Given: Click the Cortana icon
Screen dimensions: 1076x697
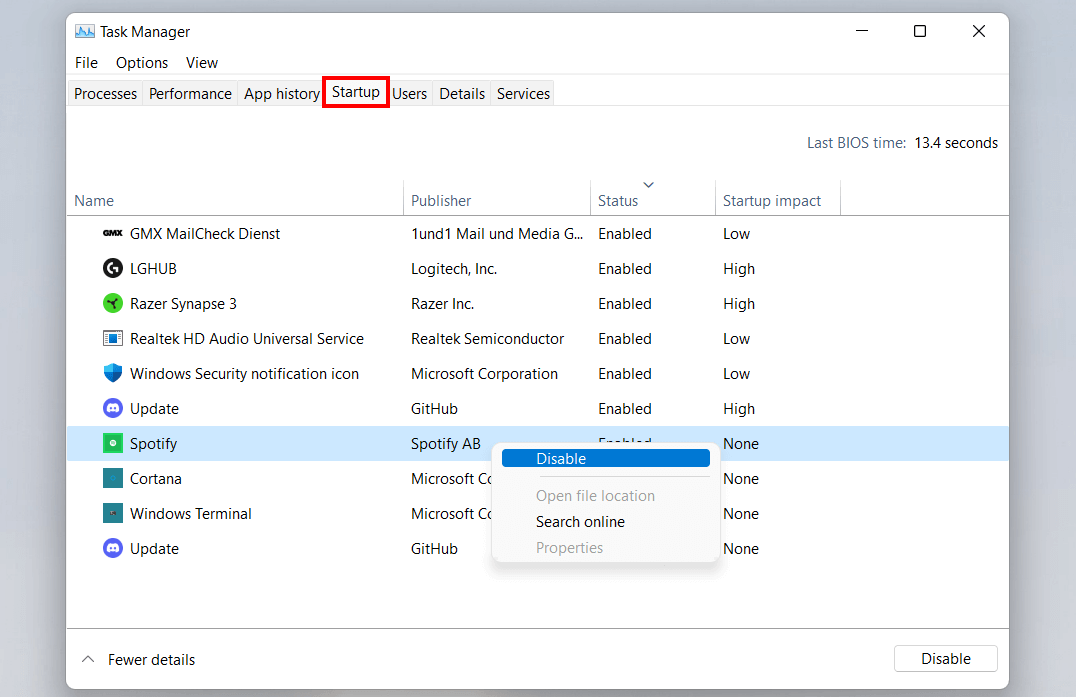Looking at the screenshot, I should (112, 478).
